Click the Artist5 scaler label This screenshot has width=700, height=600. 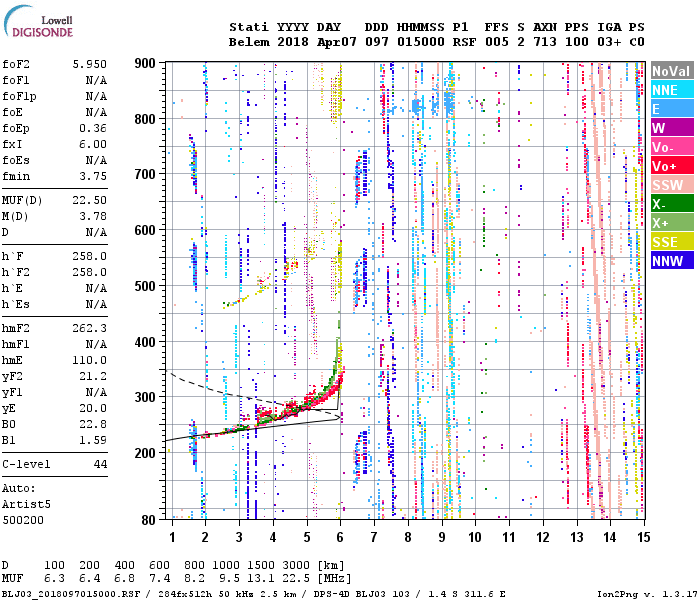26,504
